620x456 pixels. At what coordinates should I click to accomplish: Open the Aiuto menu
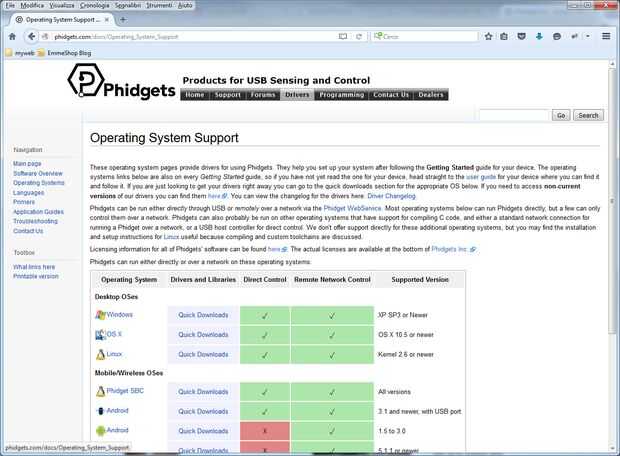point(185,5)
